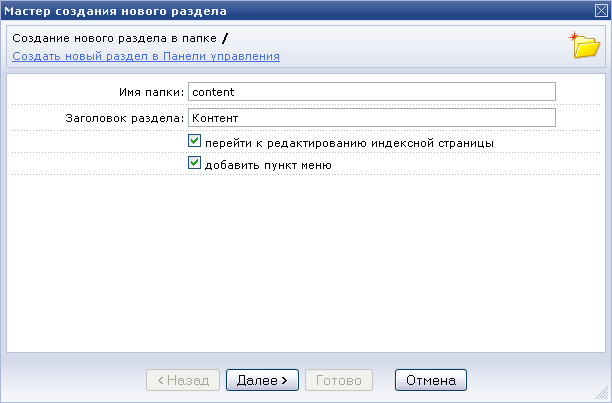Uncheck the добавить пункт меню checkbox

[x=194, y=163]
